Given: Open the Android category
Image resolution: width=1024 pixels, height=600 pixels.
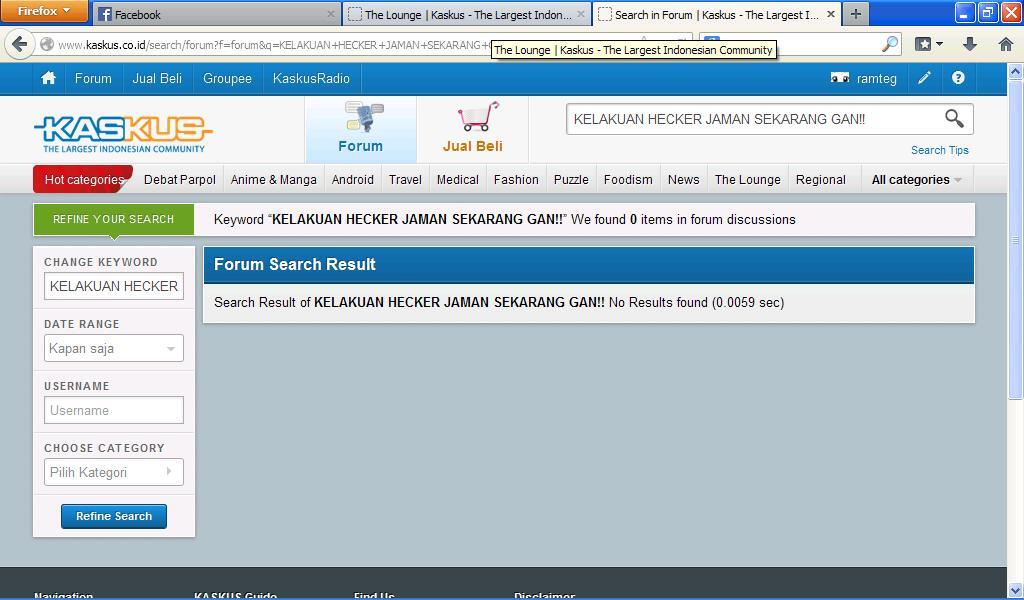Looking at the screenshot, I should click(353, 180).
